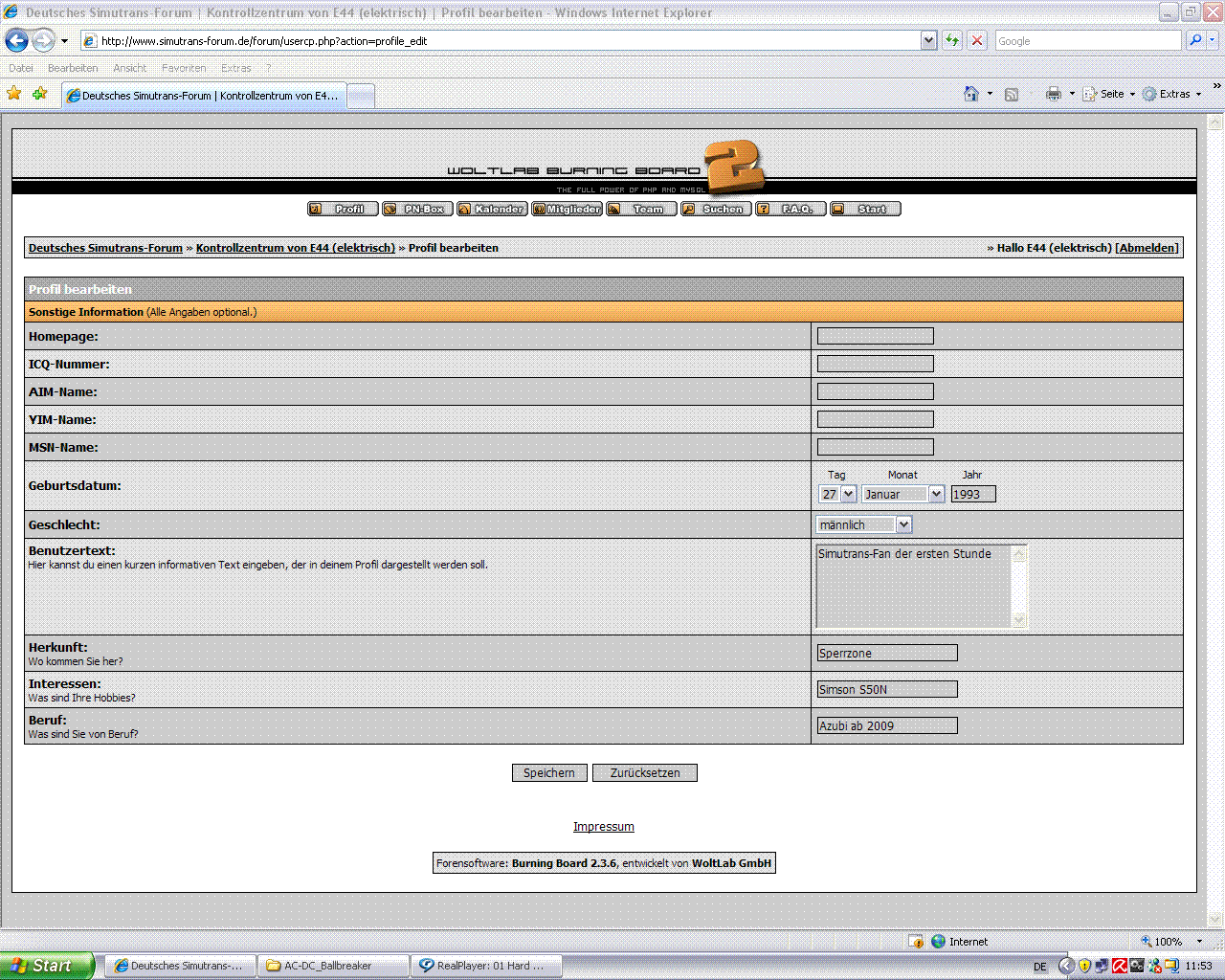This screenshot has width=1225, height=980.
Task: Click the Stop loading red X icon
Action: coord(976,40)
